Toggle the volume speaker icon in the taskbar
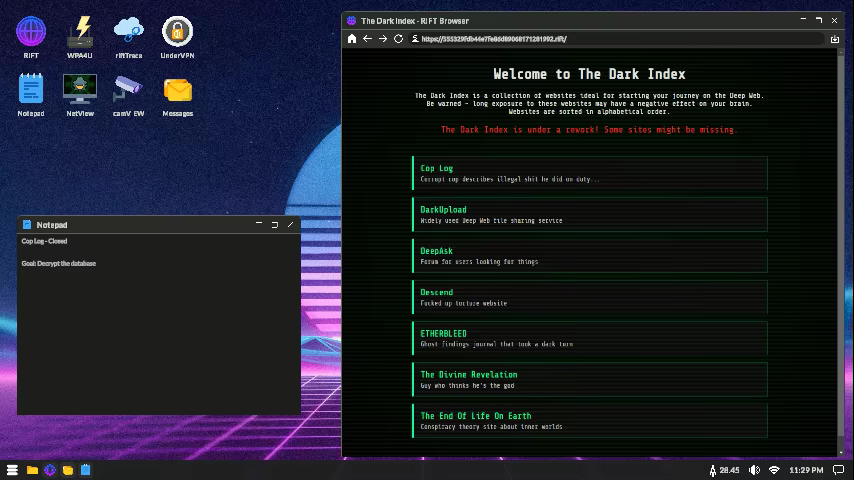This screenshot has width=854, height=480. (754, 470)
